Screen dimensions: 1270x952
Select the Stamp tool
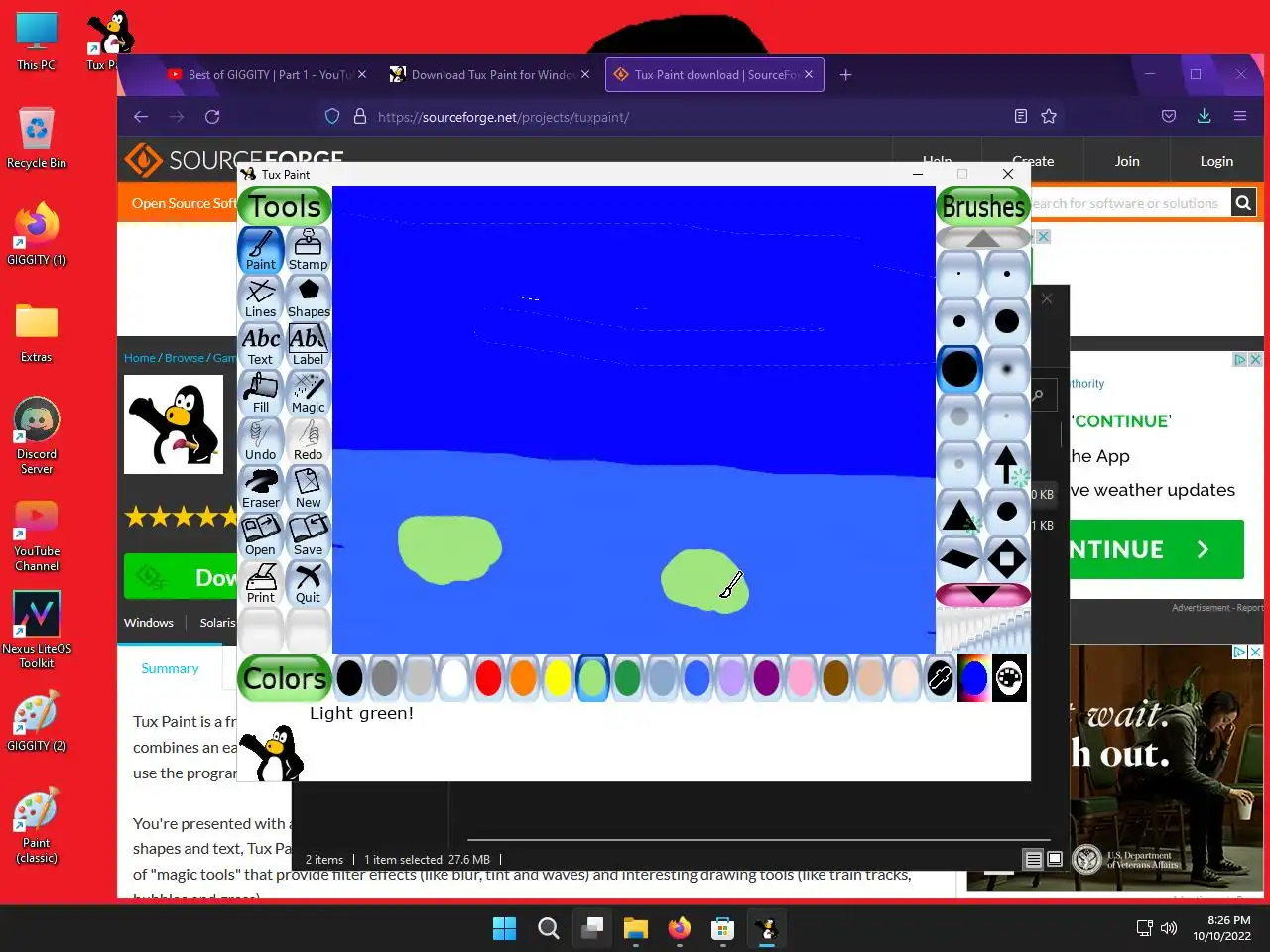[308, 250]
